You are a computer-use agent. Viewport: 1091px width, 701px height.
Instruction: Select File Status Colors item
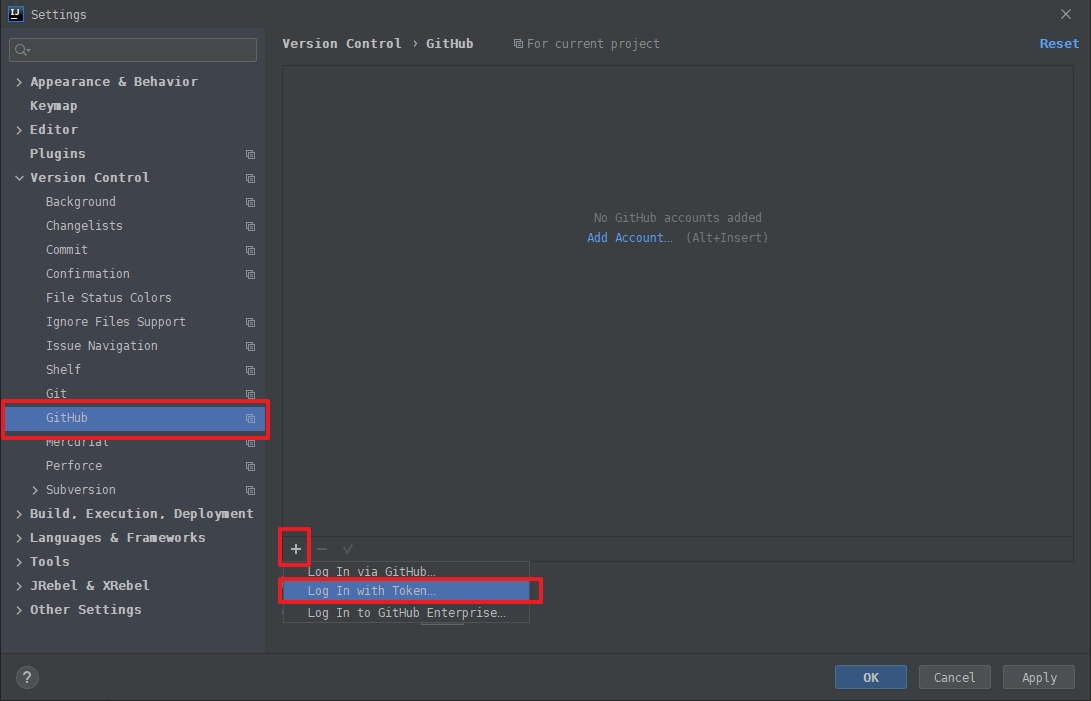[109, 298]
